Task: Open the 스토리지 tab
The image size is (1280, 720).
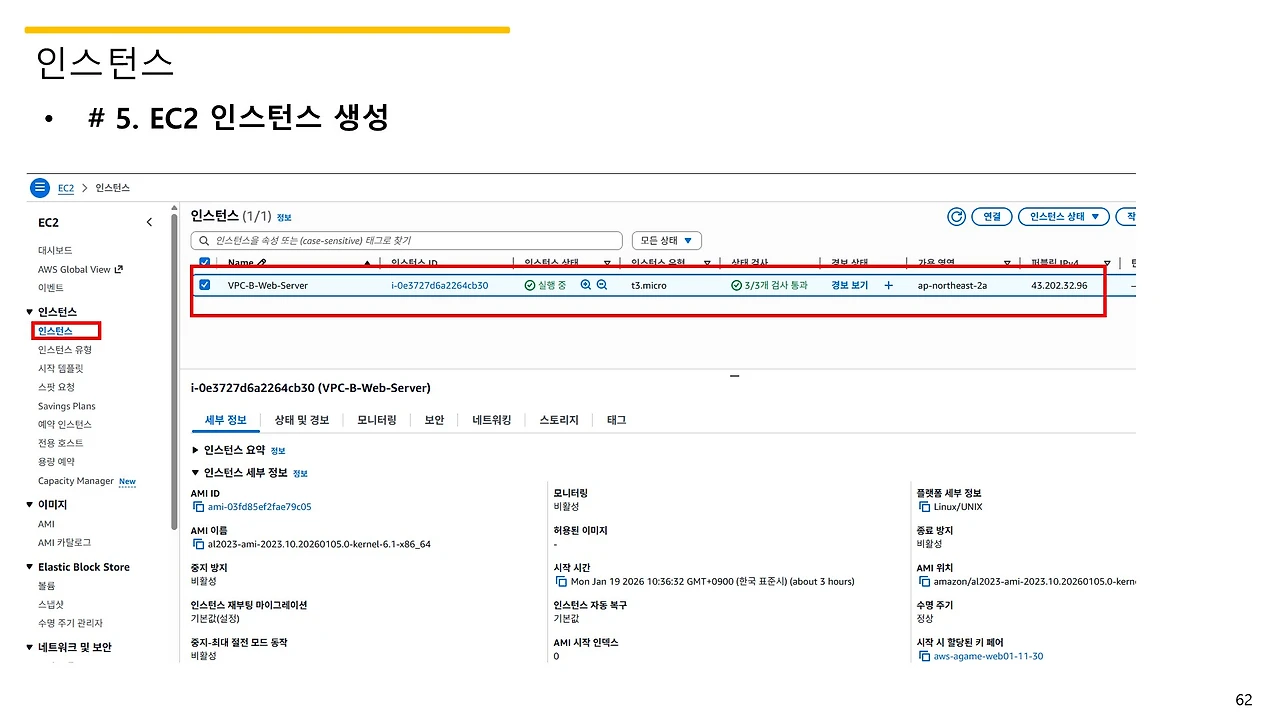Action: tap(559, 420)
